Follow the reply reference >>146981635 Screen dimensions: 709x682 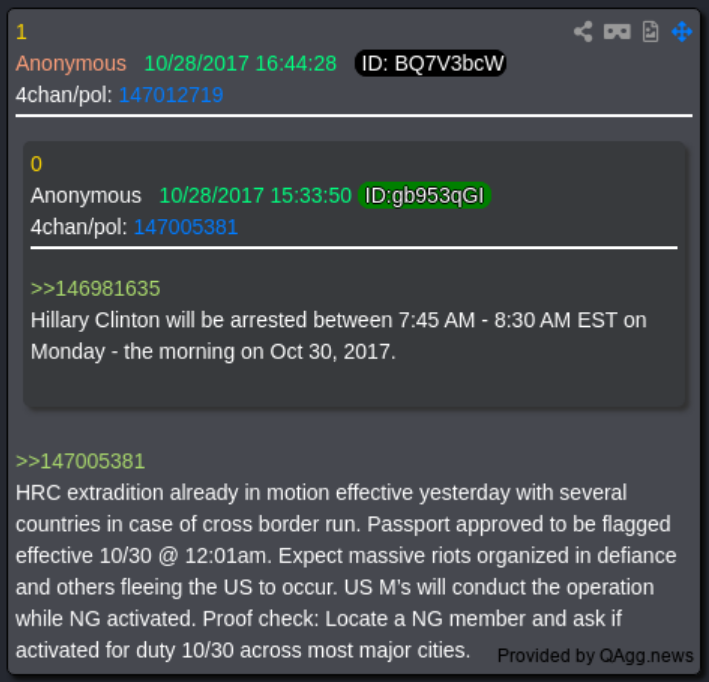click(95, 289)
